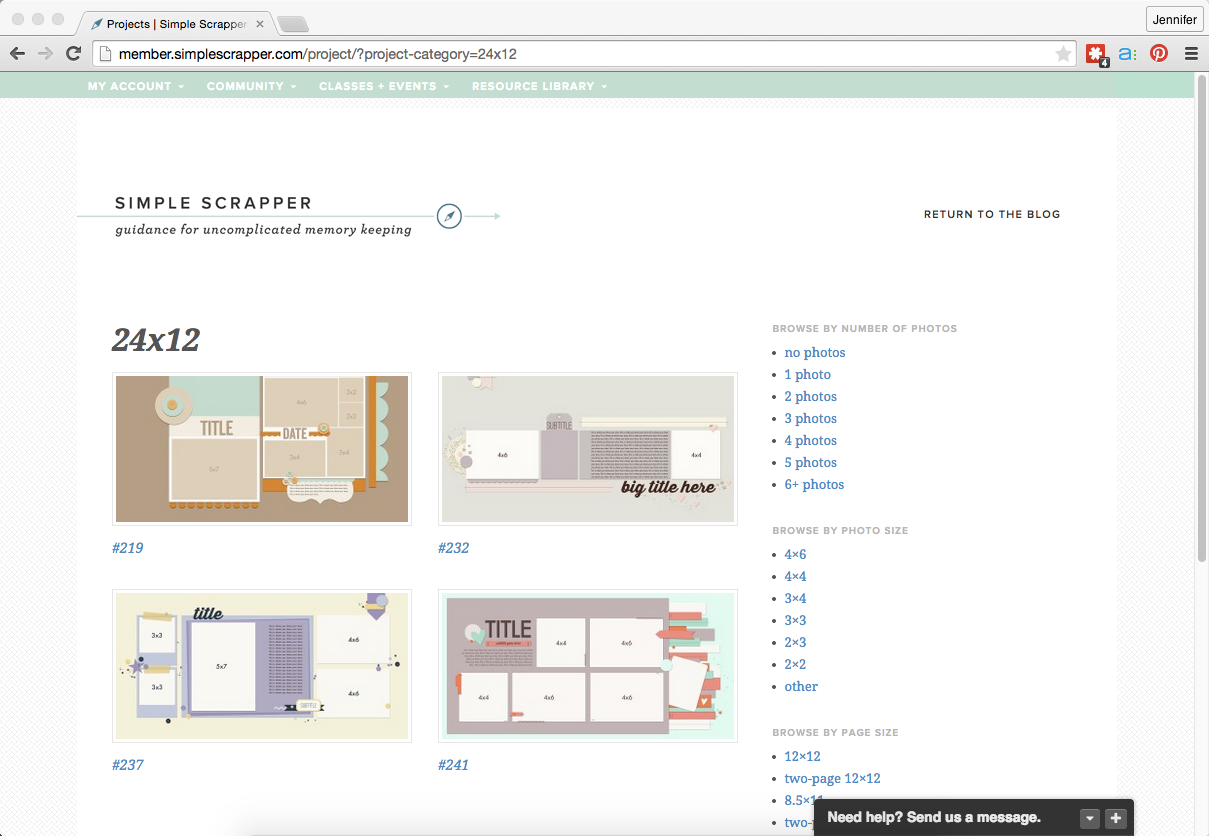The image size is (1209, 836).
Task: Open the Resource Library dropdown
Action: (x=539, y=86)
